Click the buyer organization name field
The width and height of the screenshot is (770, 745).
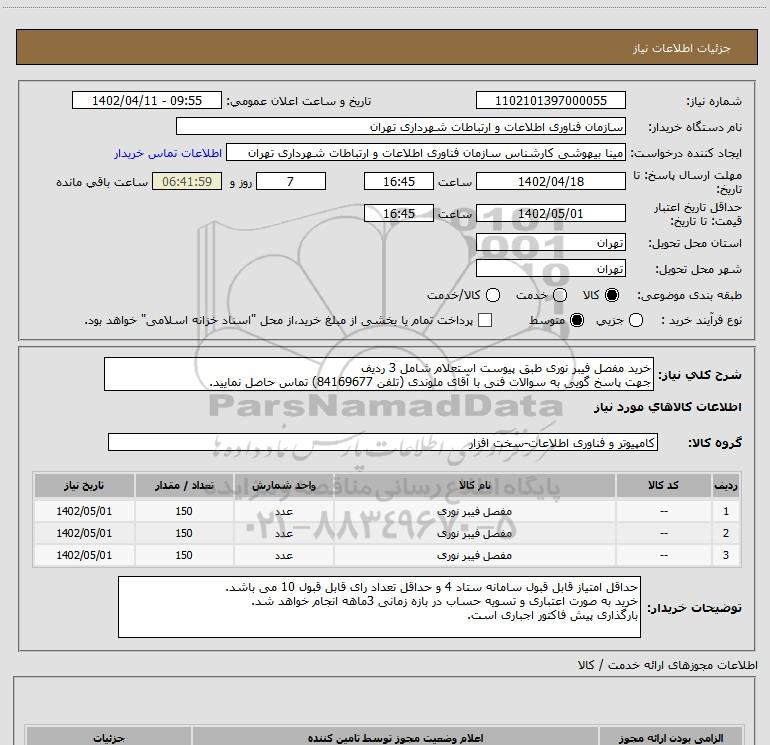click(x=401, y=126)
